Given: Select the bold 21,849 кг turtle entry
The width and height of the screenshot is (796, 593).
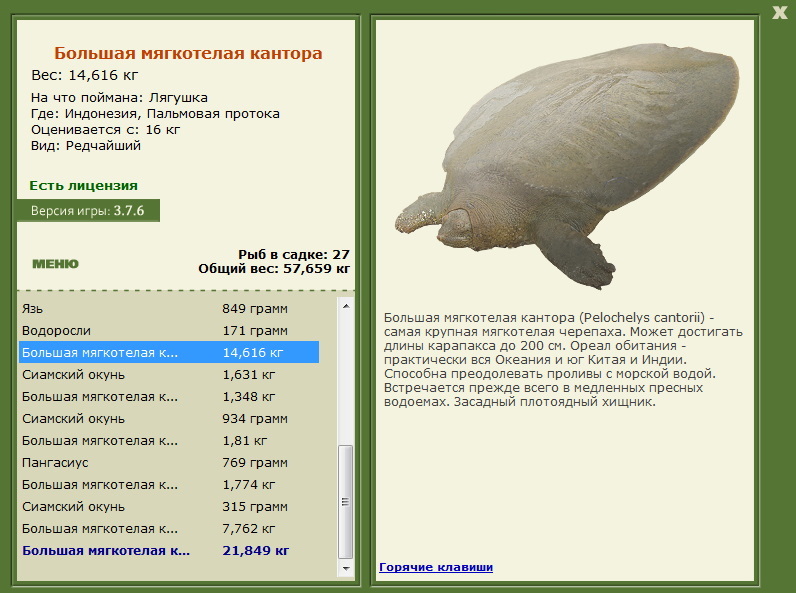Looking at the screenshot, I should (x=169, y=550).
